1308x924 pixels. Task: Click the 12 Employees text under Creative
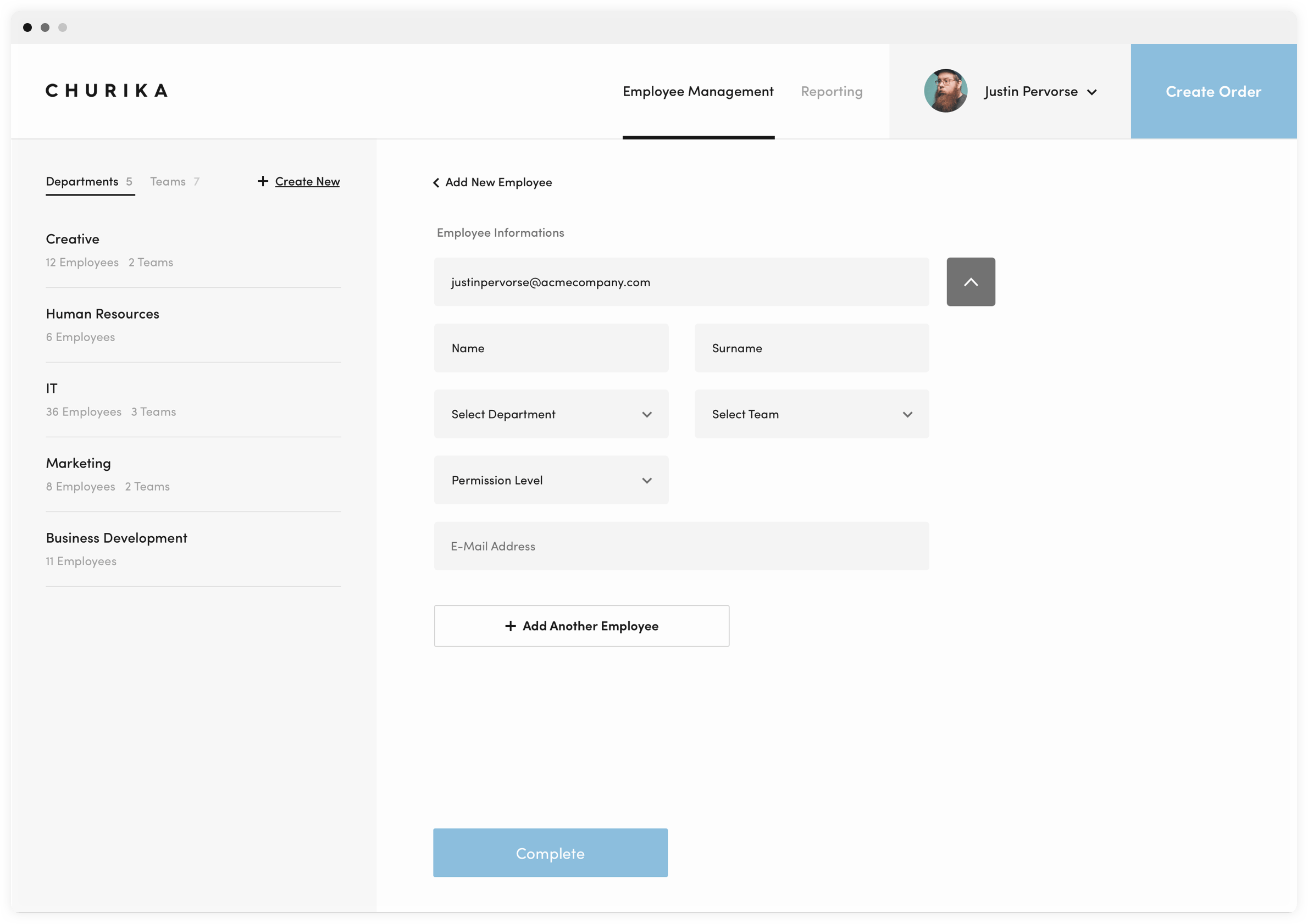coord(82,263)
